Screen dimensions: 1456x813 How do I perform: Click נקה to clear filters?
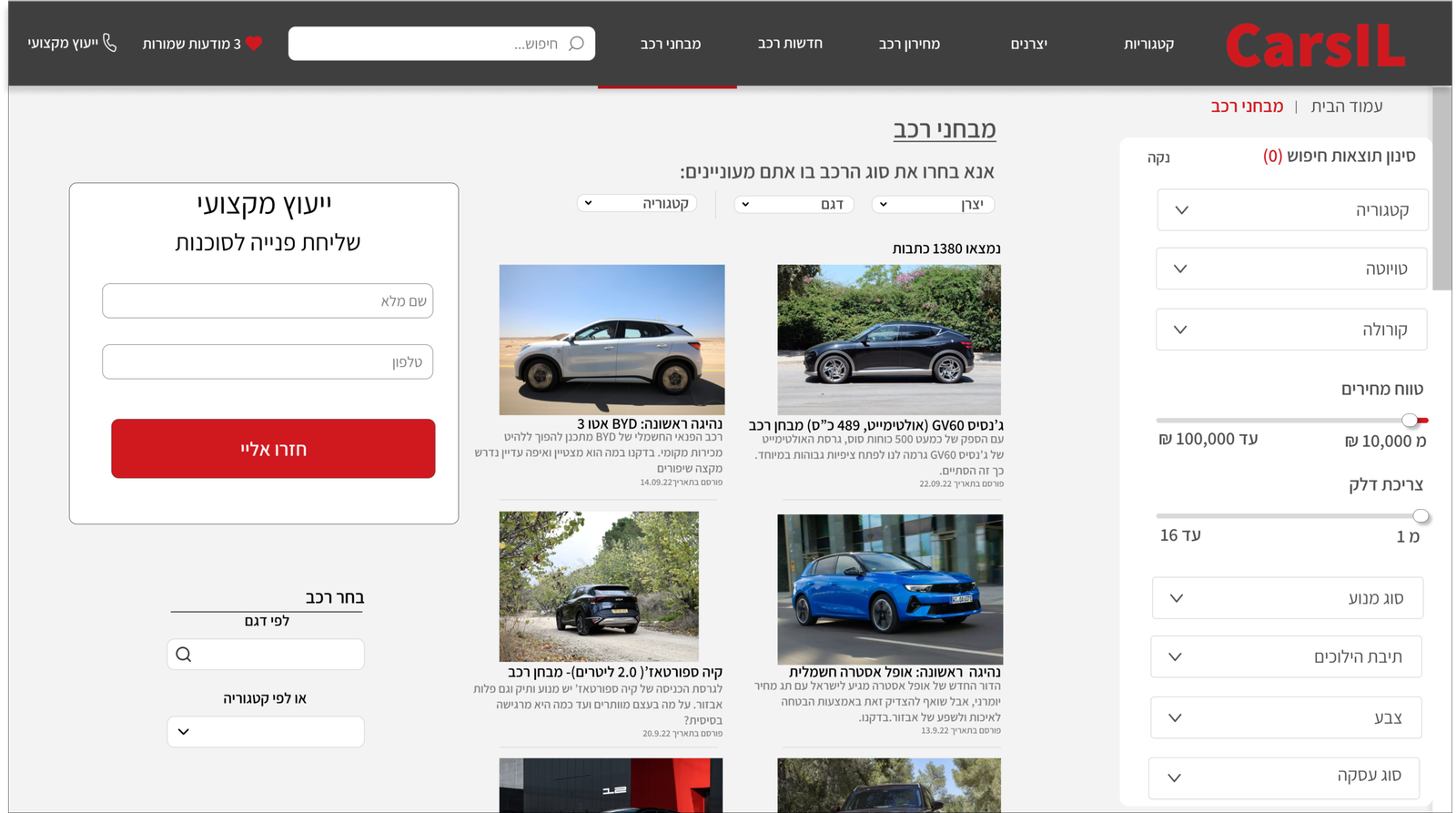[1158, 158]
